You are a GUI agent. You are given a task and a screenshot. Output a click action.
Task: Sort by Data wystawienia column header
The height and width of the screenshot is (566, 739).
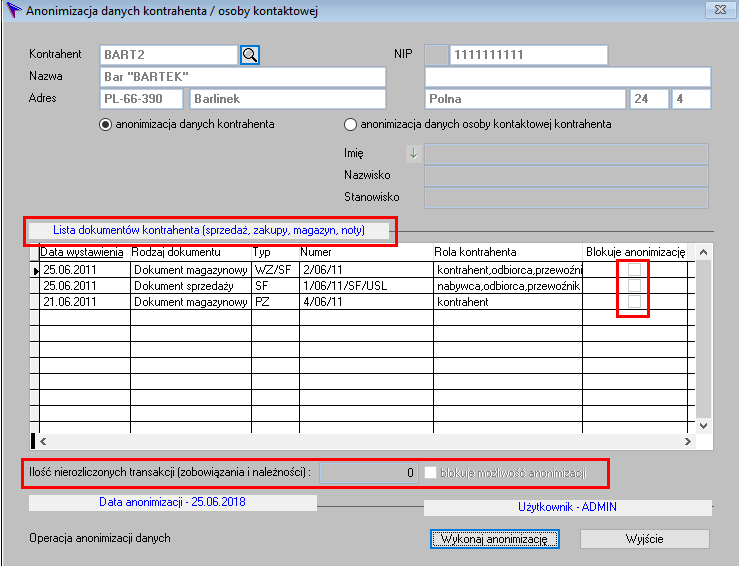click(x=84, y=252)
